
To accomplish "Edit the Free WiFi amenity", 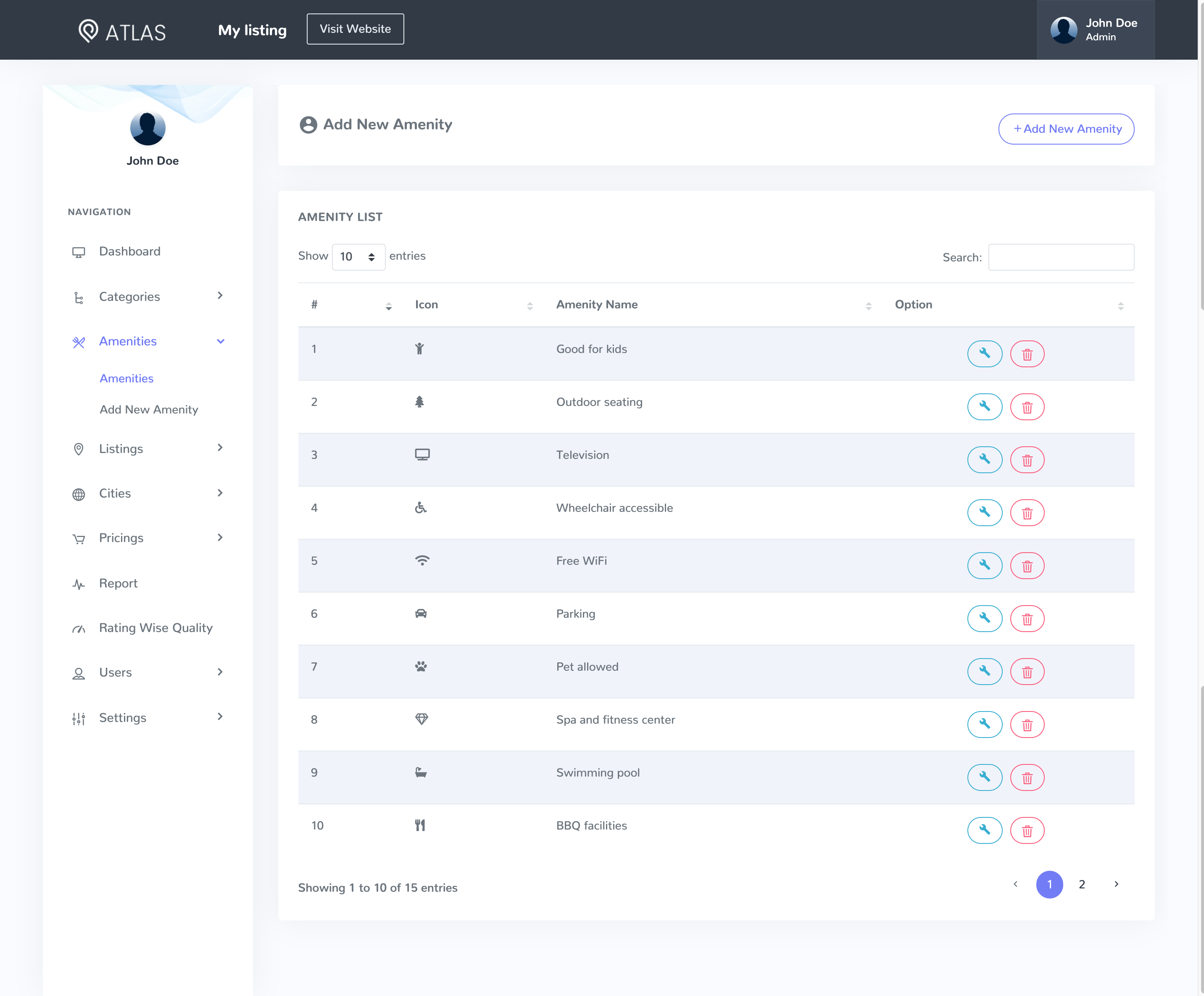I will 984,565.
